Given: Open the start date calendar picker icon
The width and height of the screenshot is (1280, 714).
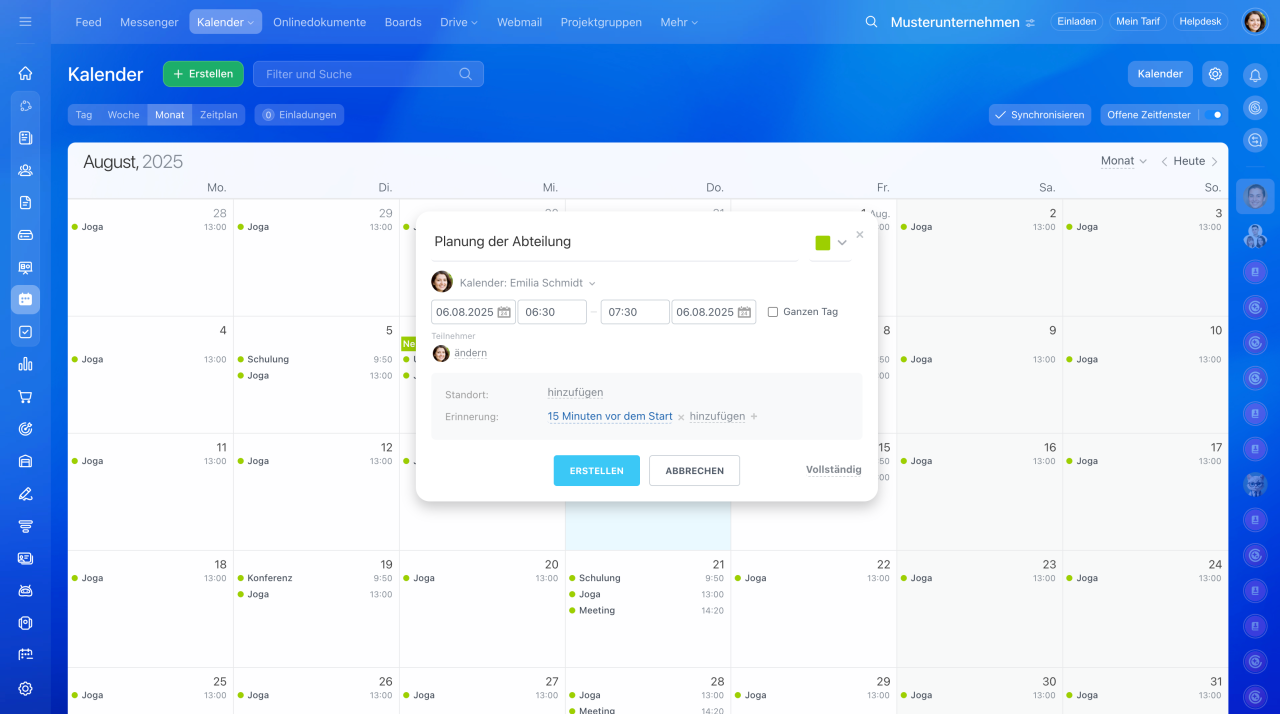Looking at the screenshot, I should [x=504, y=312].
